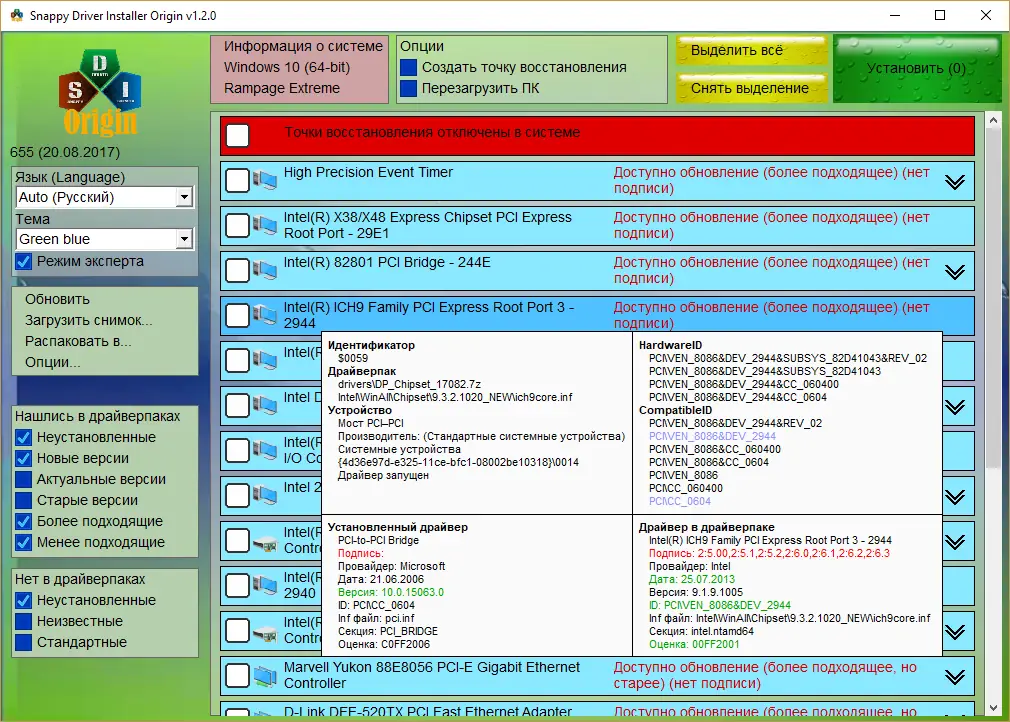Click the adapter icon beside D-Link DFE-520TX entry

[262, 712]
